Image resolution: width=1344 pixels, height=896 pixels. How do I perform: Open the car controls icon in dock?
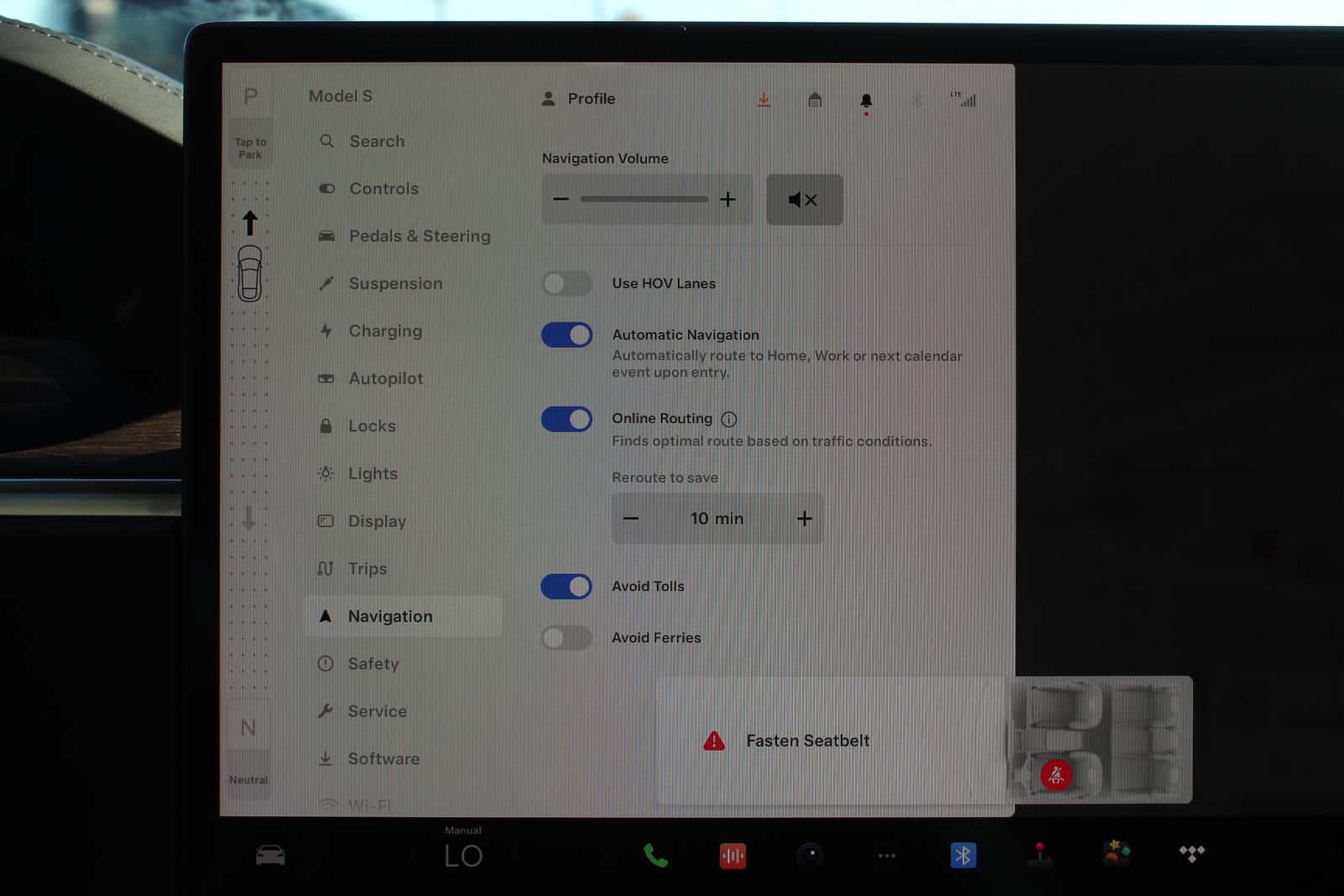point(270,856)
